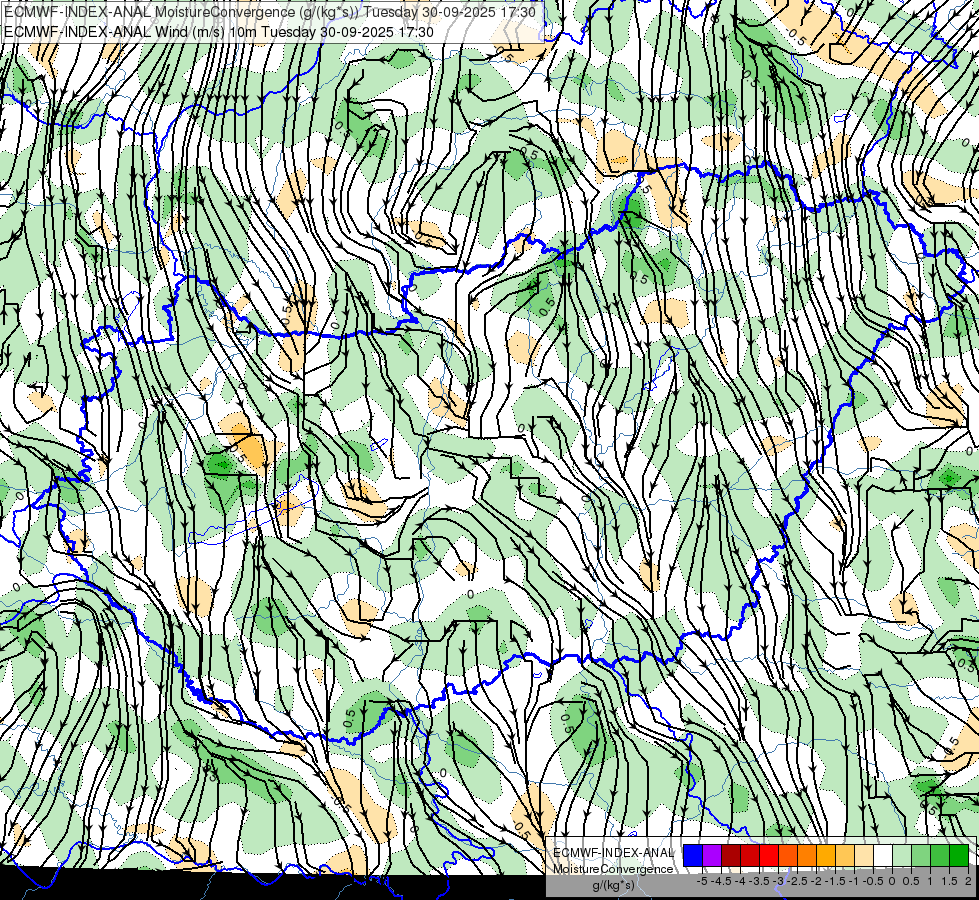Click the purple legend color swatch

[712, 855]
